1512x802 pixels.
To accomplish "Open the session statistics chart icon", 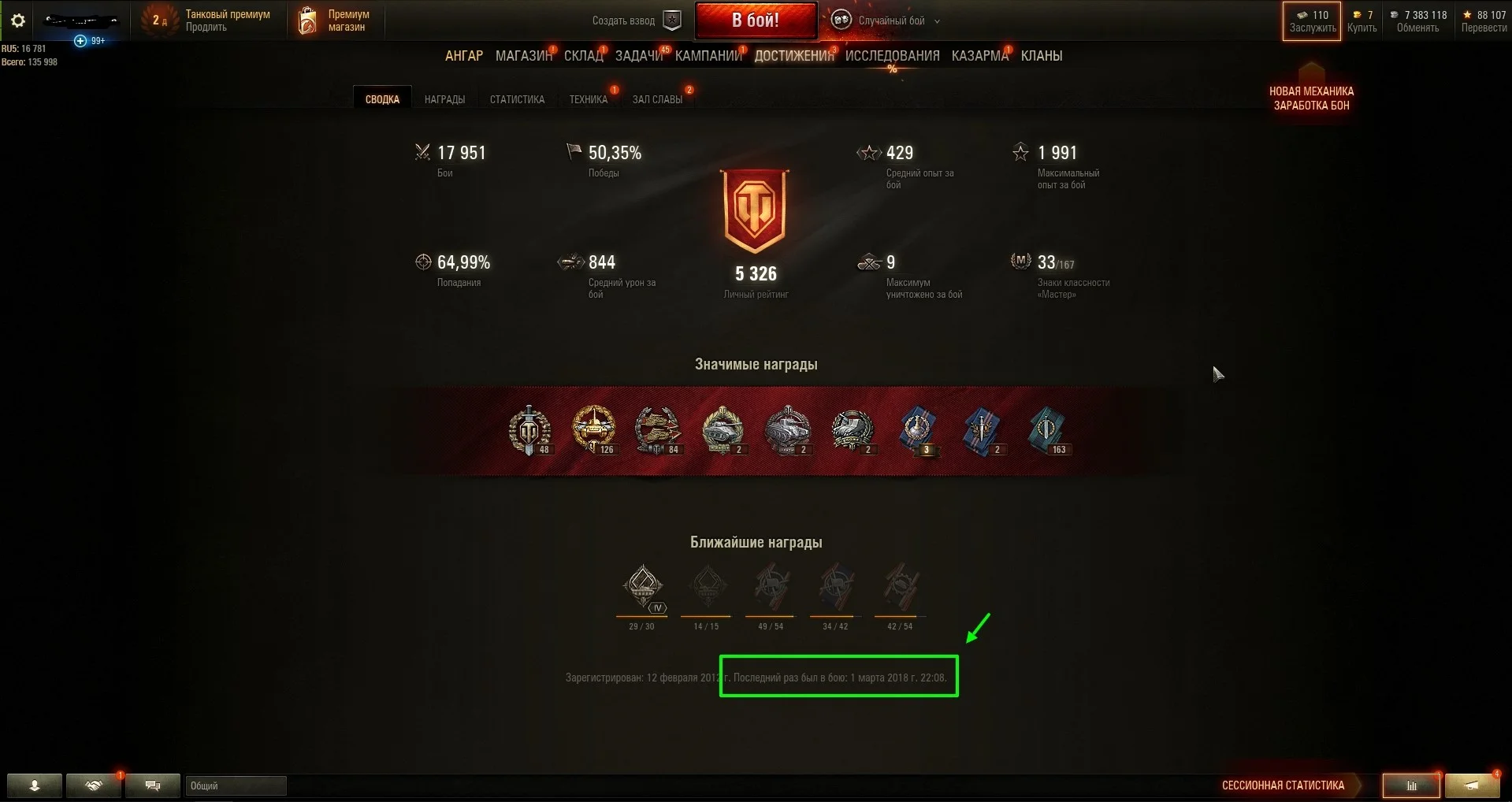I will (x=1411, y=785).
